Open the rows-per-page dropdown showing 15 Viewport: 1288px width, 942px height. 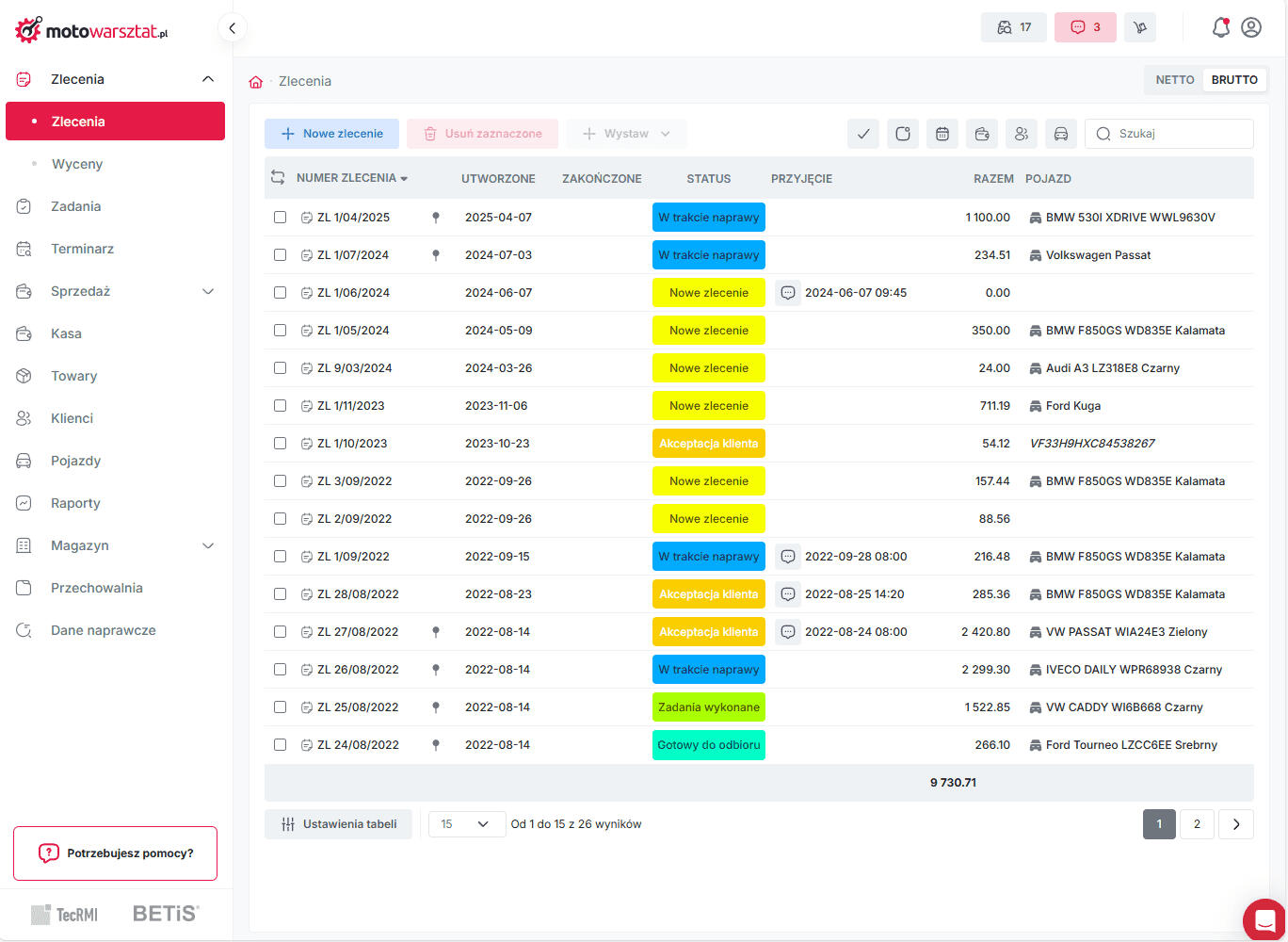465,824
